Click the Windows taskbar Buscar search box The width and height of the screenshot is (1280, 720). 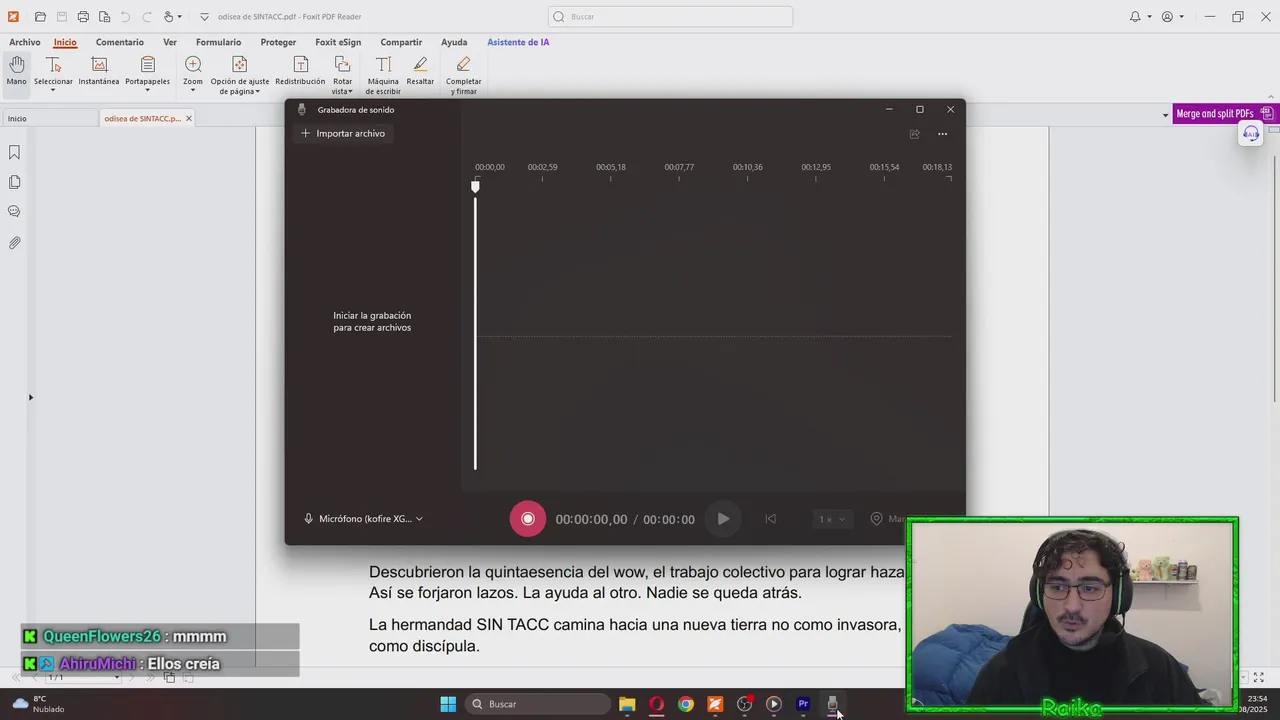tap(538, 704)
